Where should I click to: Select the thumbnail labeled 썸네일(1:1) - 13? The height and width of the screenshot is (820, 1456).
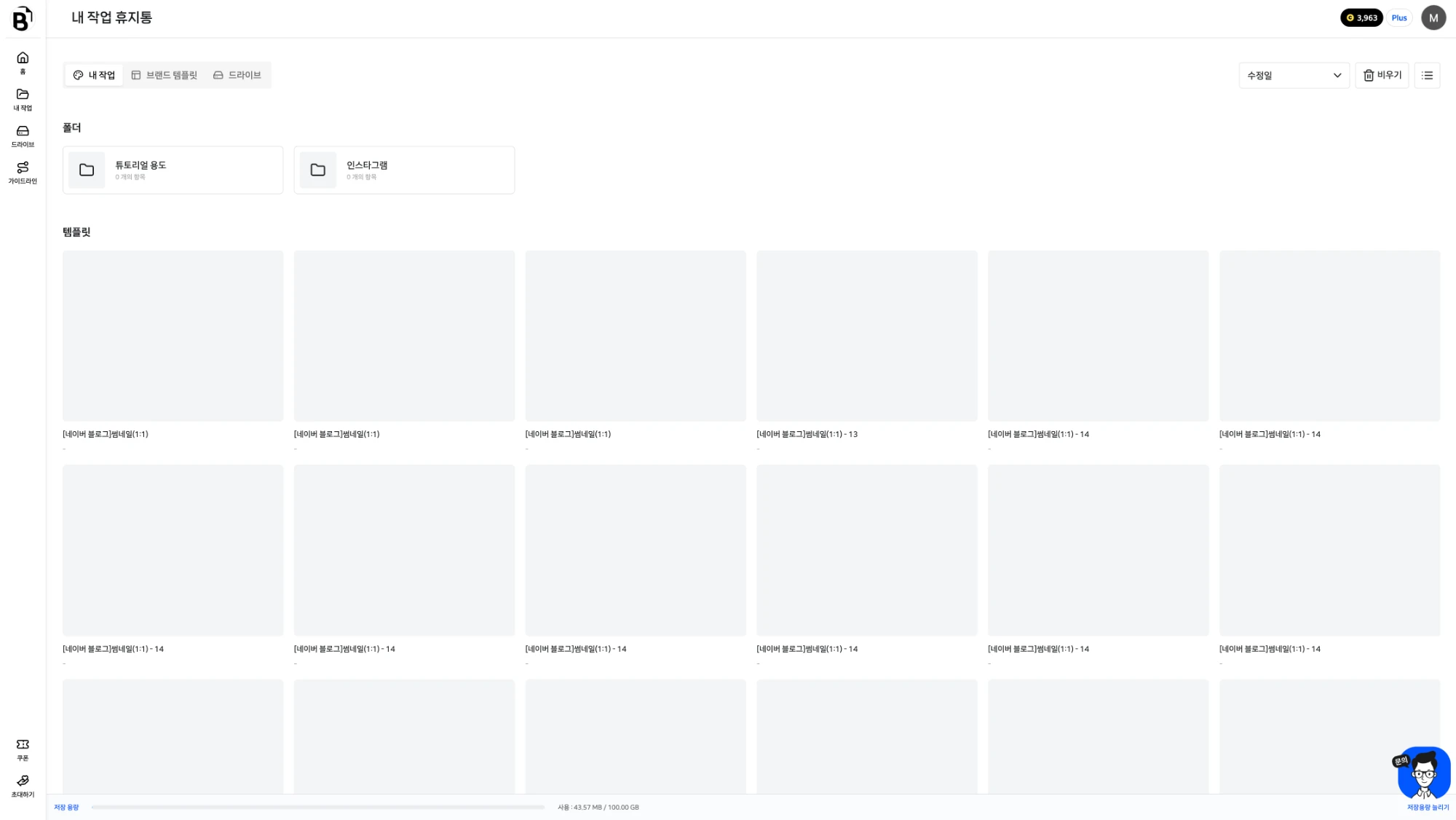(866, 336)
